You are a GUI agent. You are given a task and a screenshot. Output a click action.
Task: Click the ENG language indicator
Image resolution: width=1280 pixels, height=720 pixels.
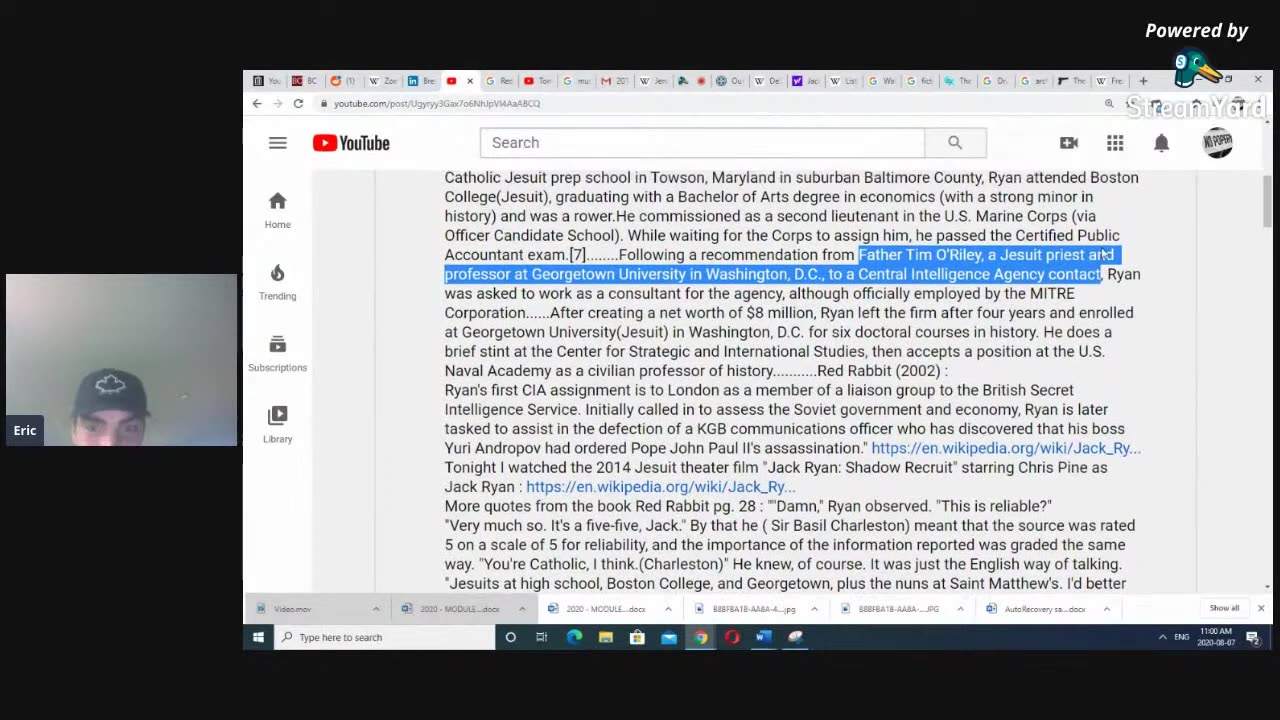coord(1181,637)
